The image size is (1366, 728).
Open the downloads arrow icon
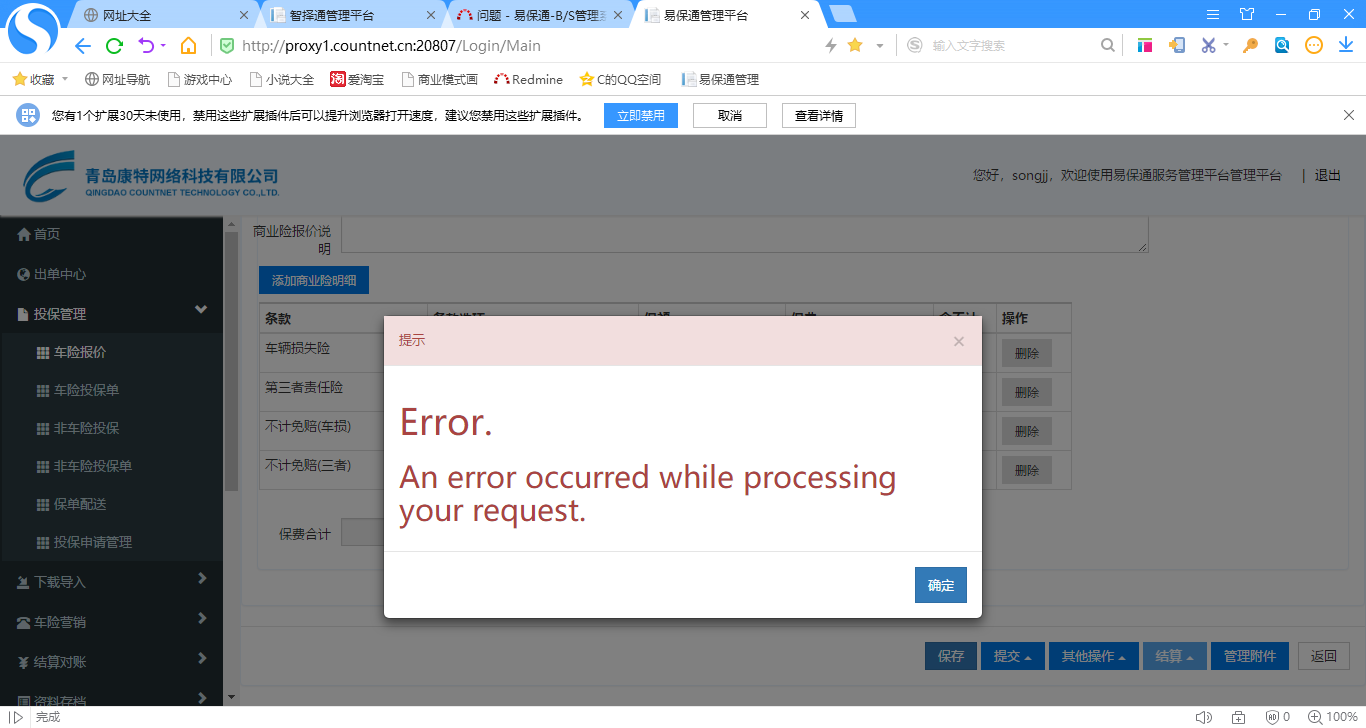point(1346,45)
